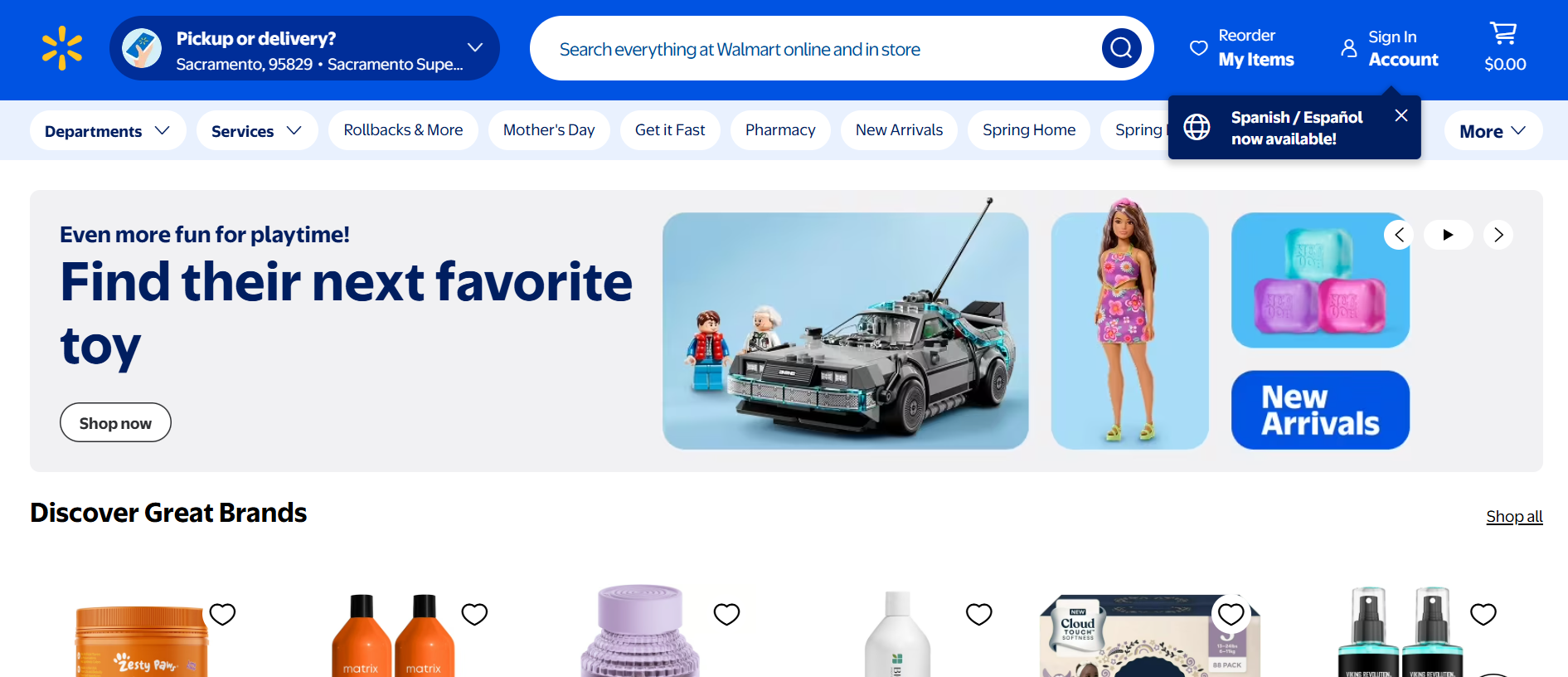The height and width of the screenshot is (677, 1568).
Task: Expand the Services dropdown
Action: pos(257,130)
